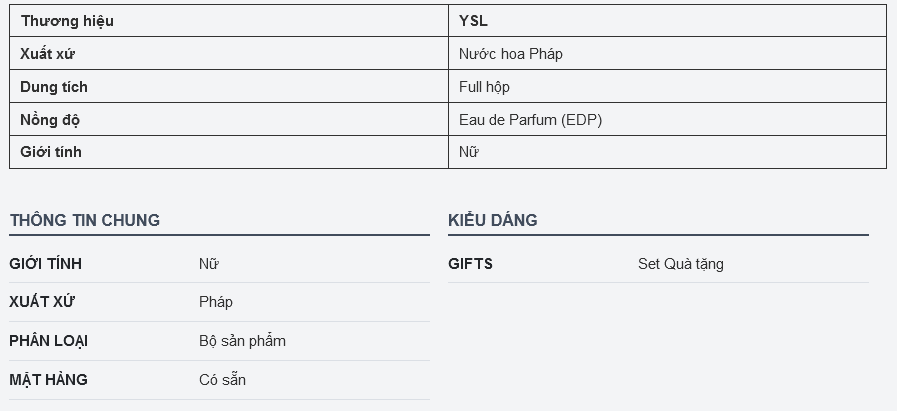Select the PHÂN LOẠI spec label
Image resolution: width=897 pixels, height=411 pixels.
[48, 341]
